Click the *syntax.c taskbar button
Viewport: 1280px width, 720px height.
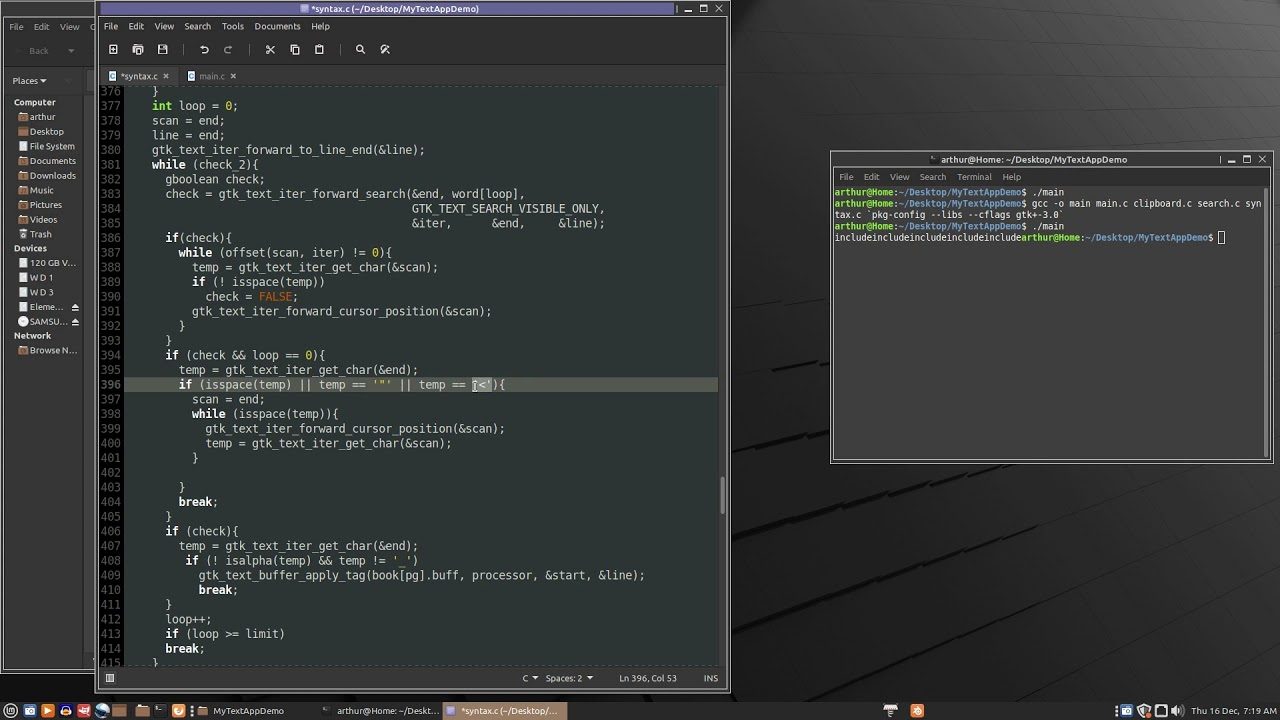tap(503, 711)
